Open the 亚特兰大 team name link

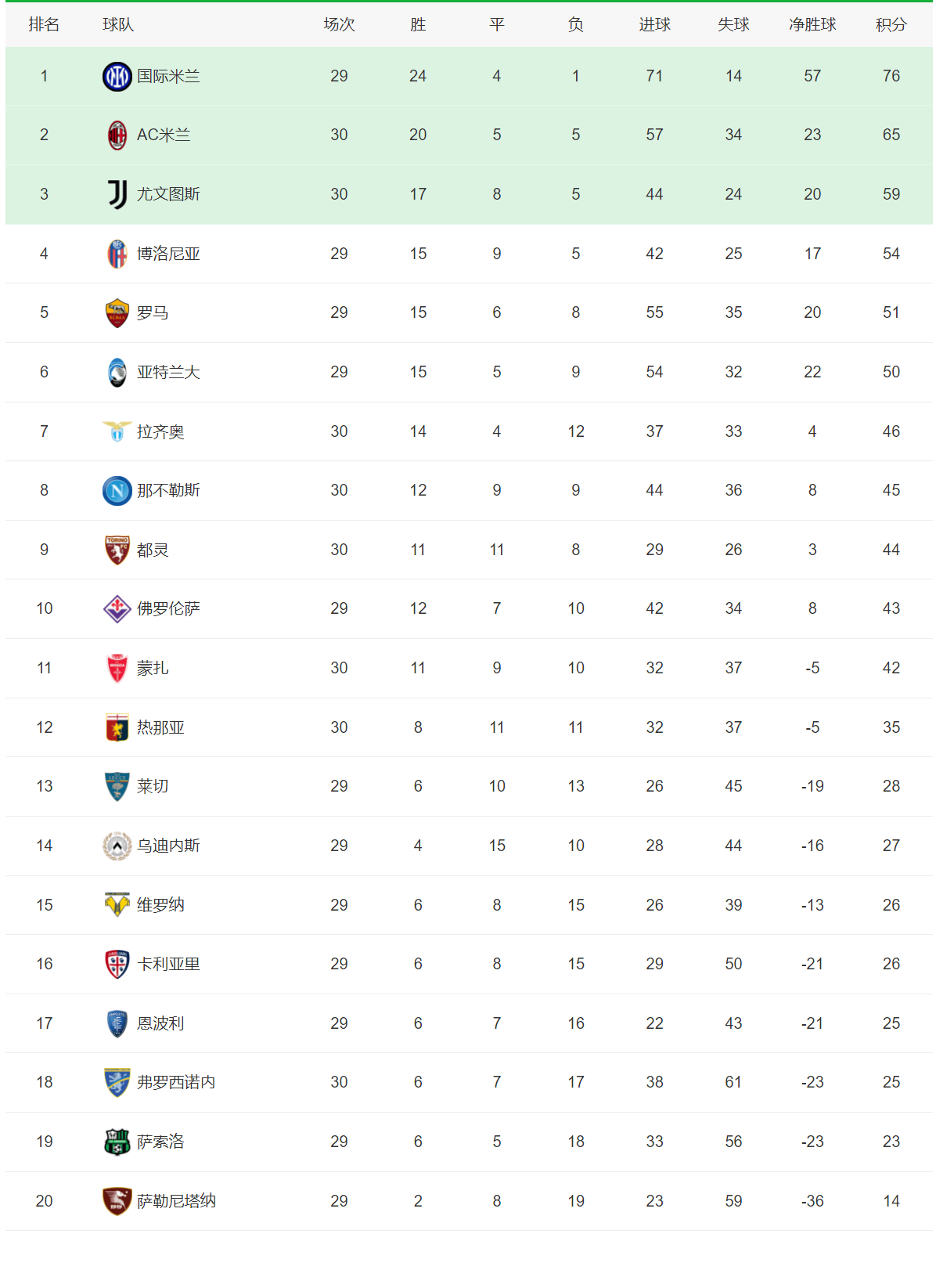point(168,372)
